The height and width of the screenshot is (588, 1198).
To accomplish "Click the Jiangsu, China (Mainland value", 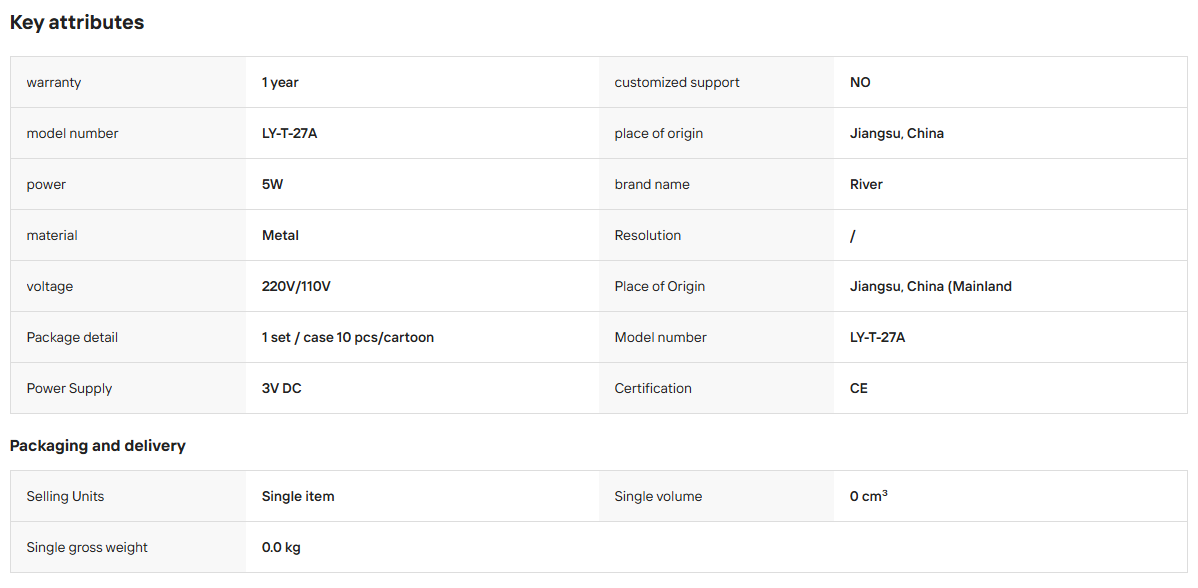I will coord(931,287).
